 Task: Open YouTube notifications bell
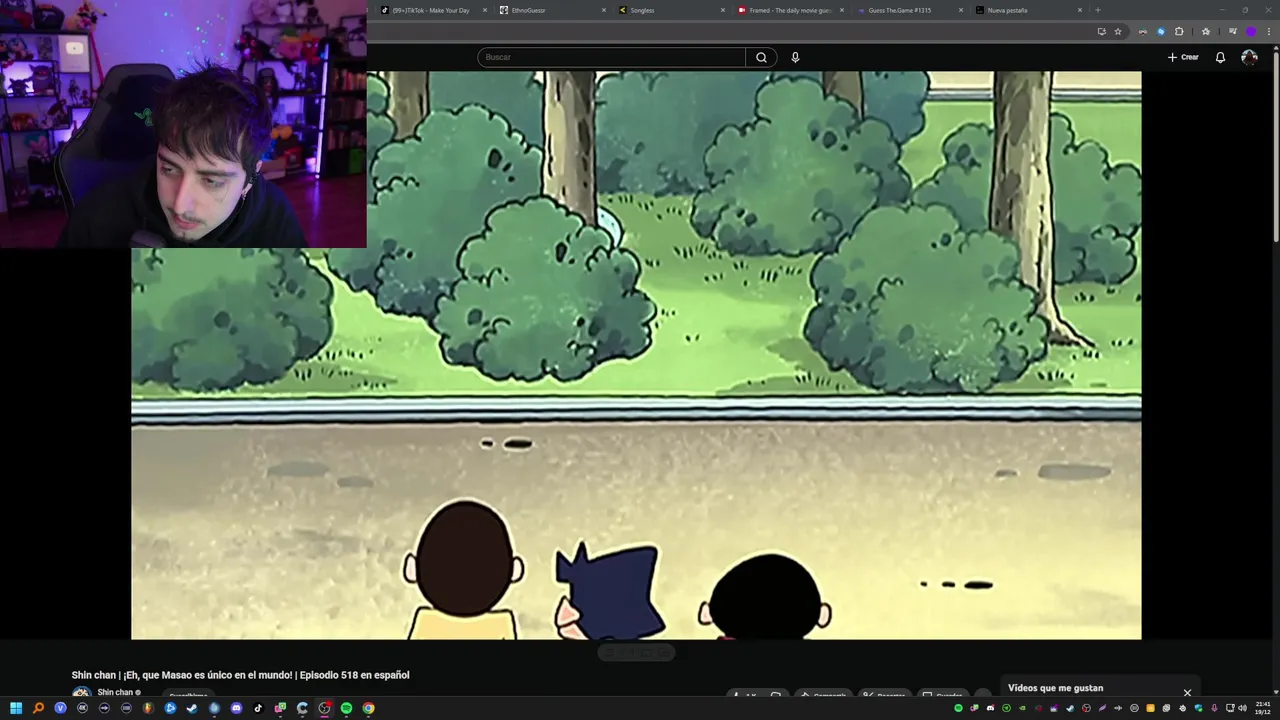click(1220, 57)
